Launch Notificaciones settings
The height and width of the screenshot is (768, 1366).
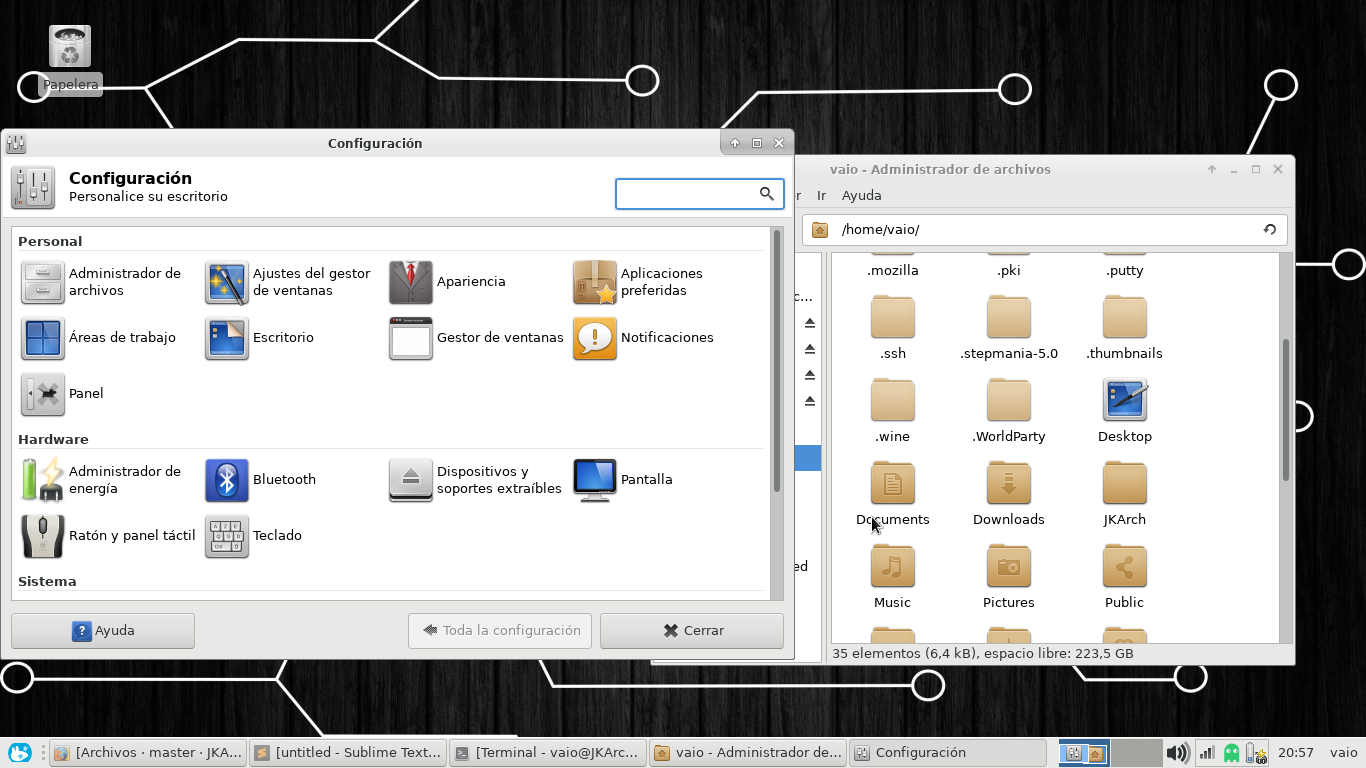coord(595,338)
